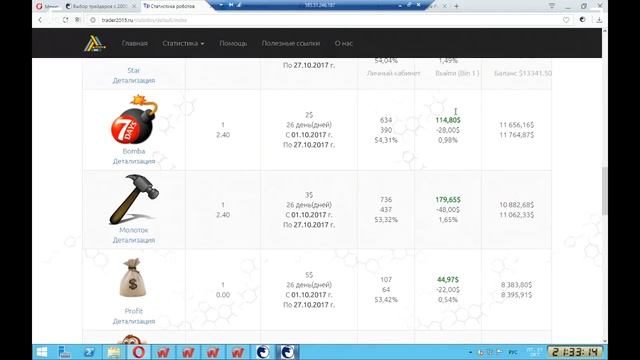
Task: Click the 54,31% win rate value
Action: pos(386,140)
